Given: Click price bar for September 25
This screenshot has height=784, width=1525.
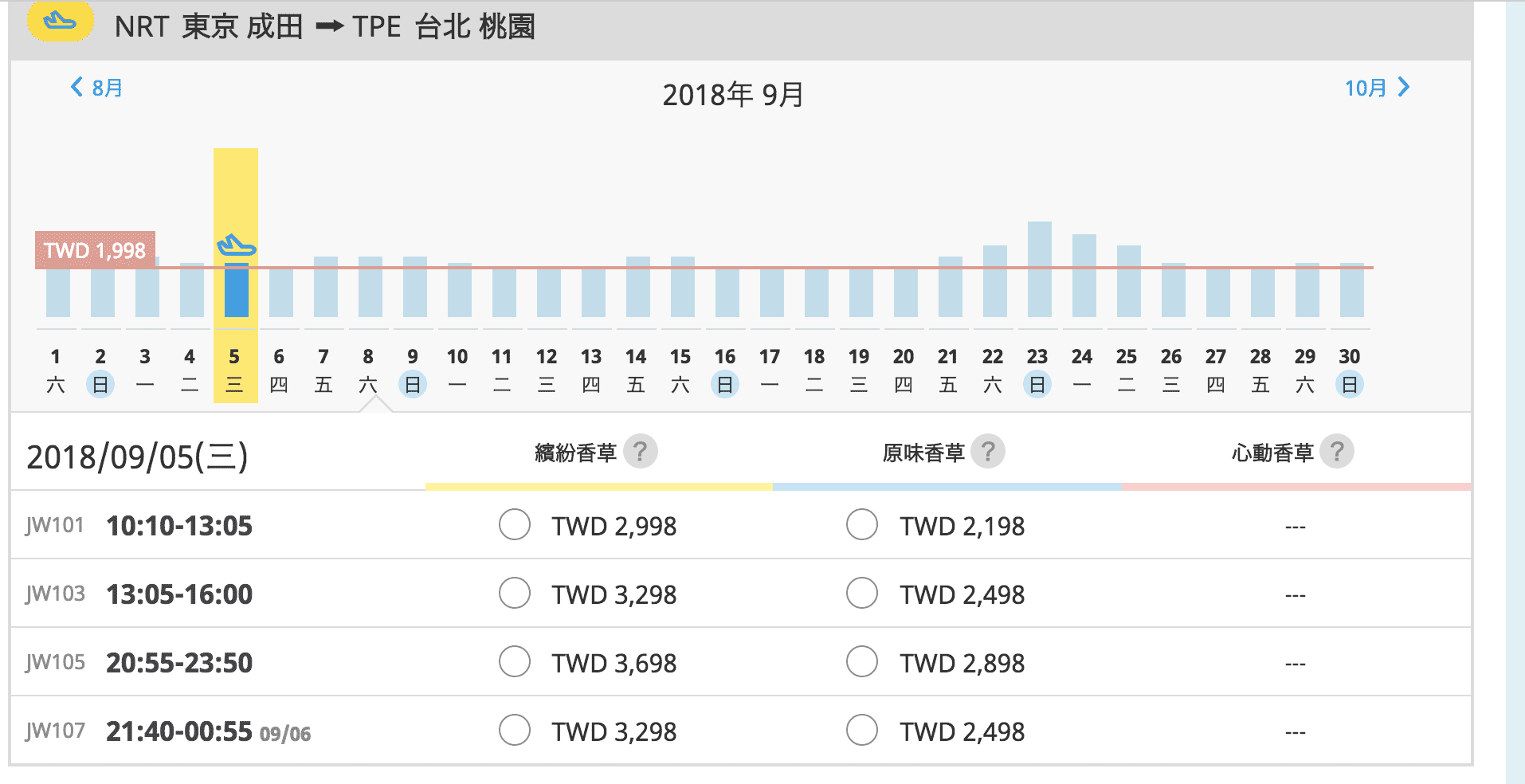Looking at the screenshot, I should click(1129, 281).
